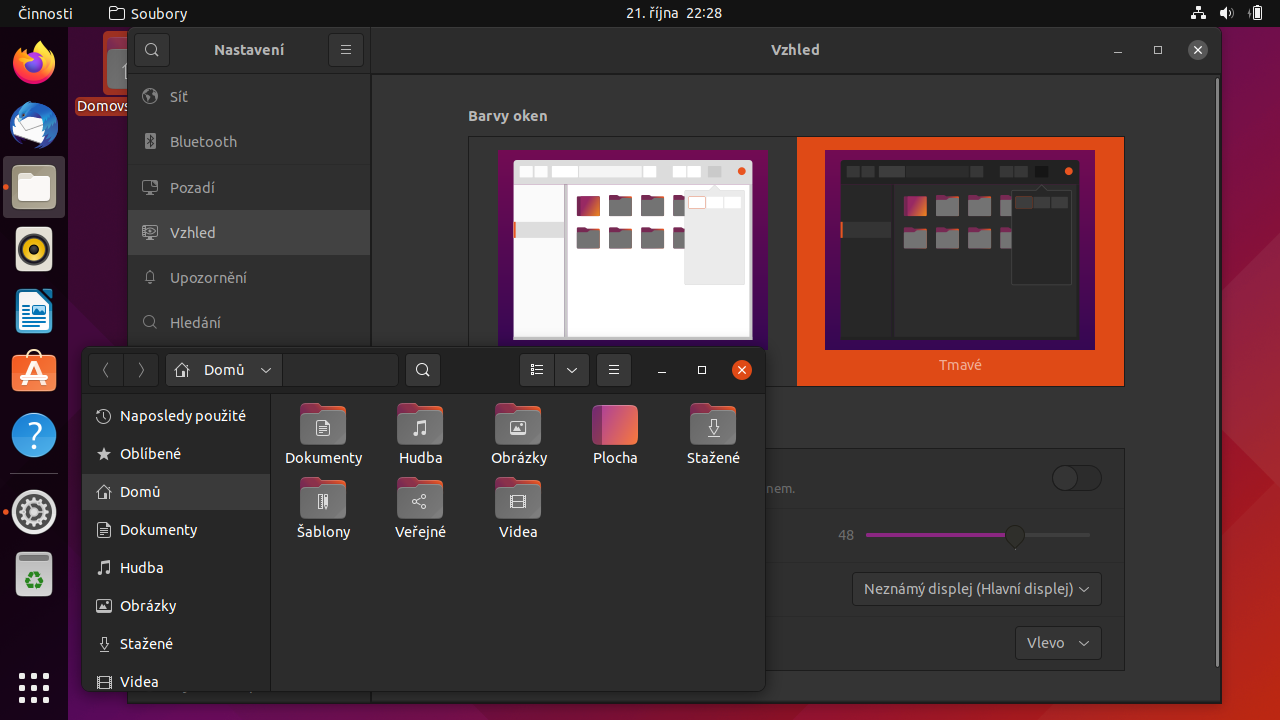Expand the view options chevron in Files
Viewport: 1280px width, 720px height.
(571, 370)
